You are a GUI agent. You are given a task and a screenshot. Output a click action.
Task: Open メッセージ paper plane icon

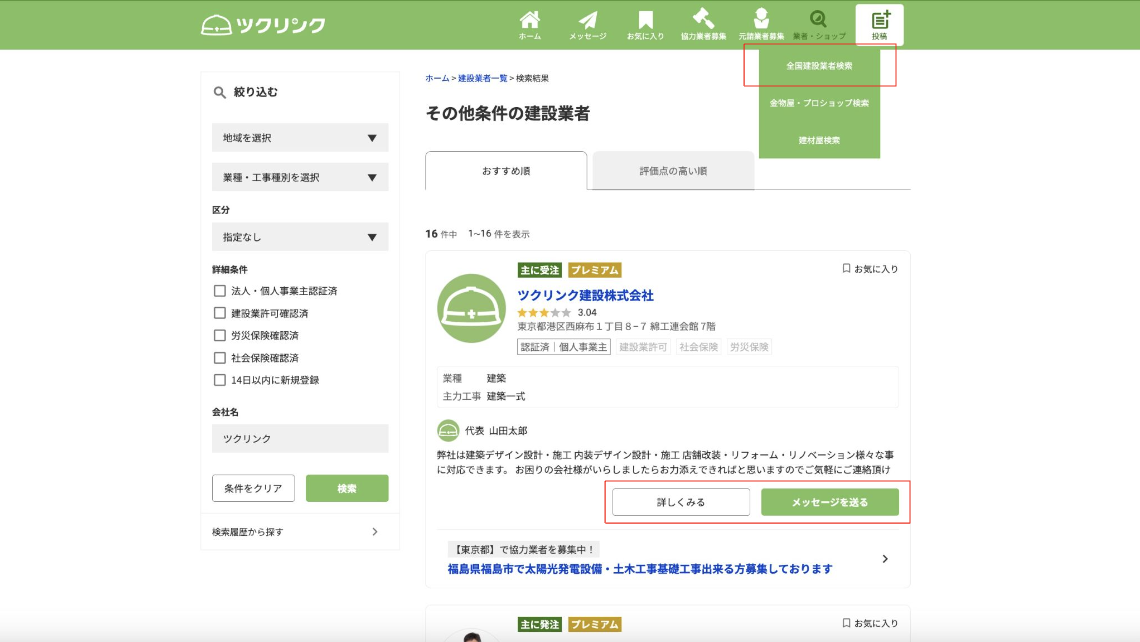pos(588,25)
